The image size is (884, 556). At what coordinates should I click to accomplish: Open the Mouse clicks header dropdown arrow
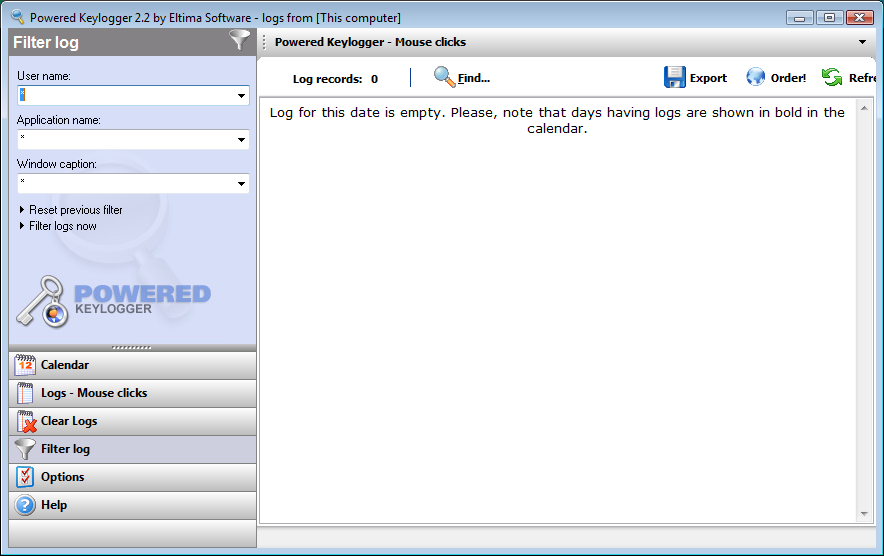pyautogui.click(x=862, y=42)
